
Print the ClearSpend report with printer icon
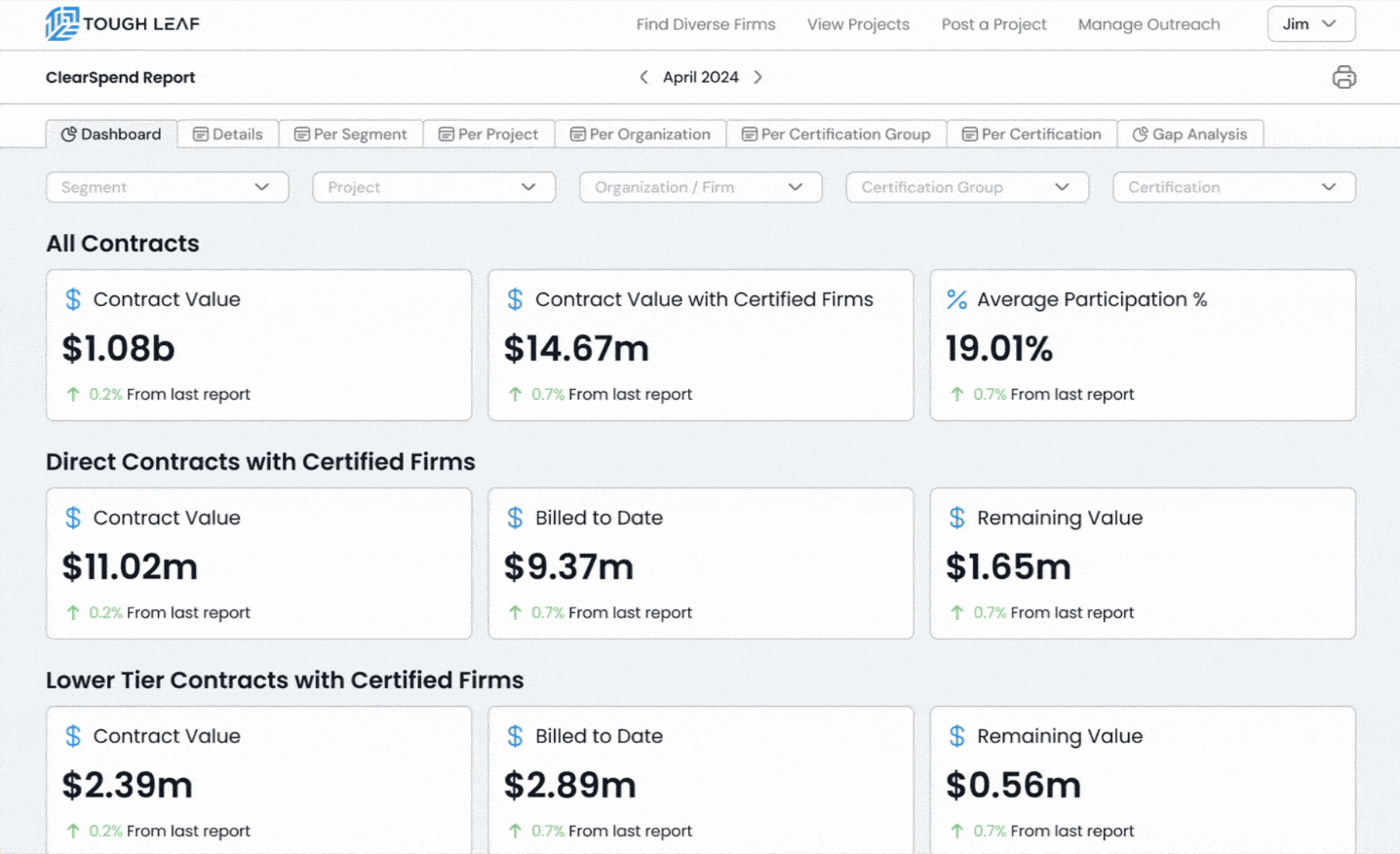[1343, 77]
